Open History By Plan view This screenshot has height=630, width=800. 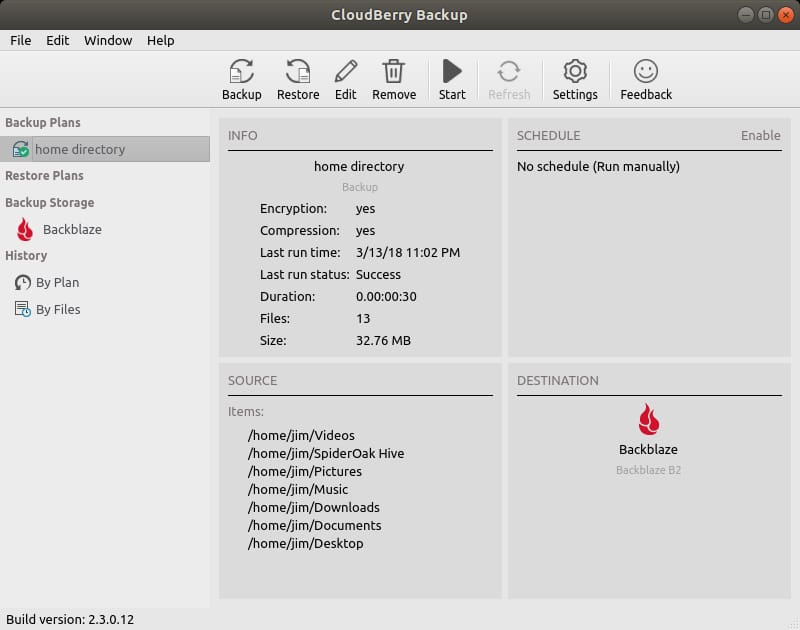tap(57, 282)
